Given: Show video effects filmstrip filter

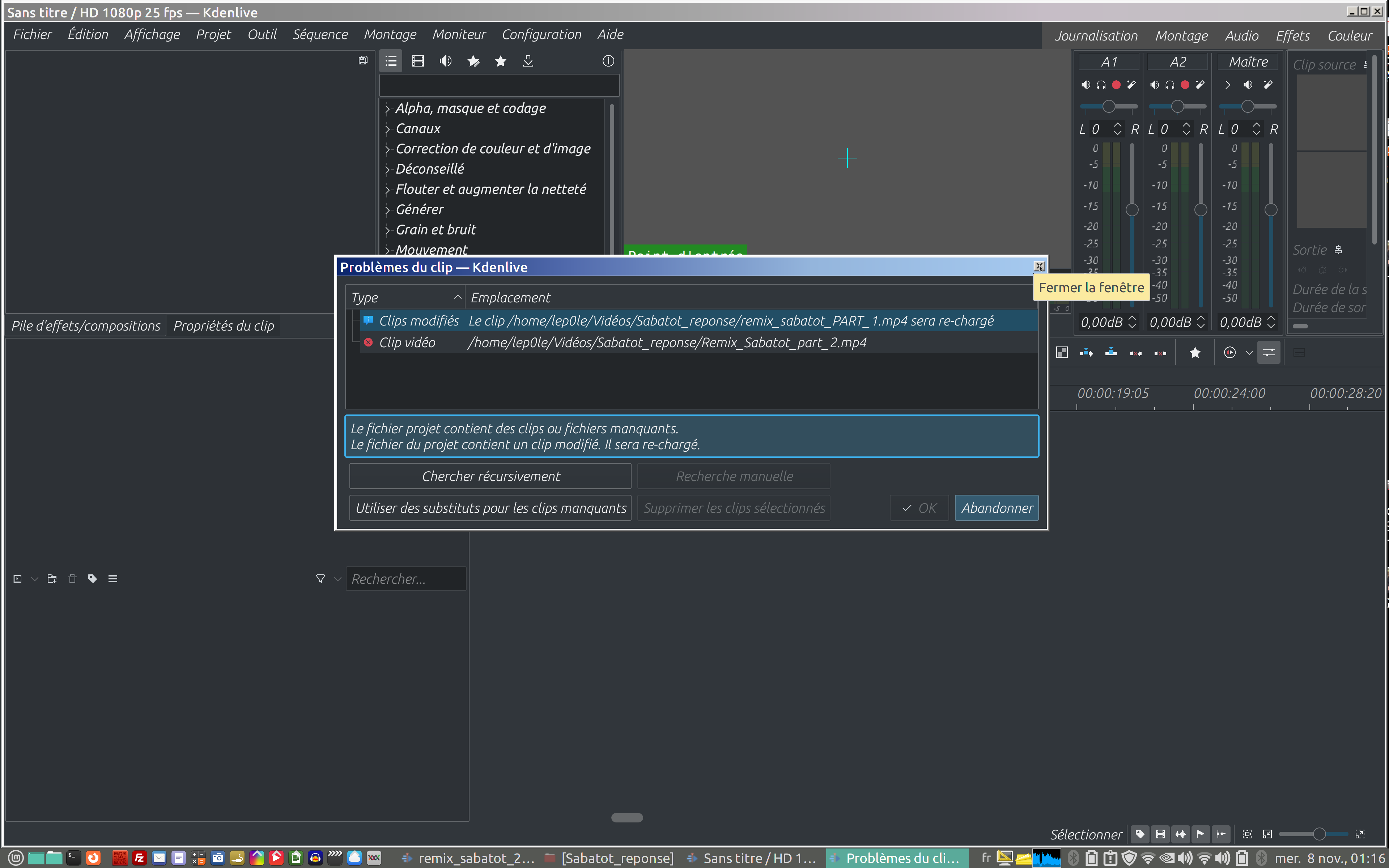Looking at the screenshot, I should click(418, 61).
